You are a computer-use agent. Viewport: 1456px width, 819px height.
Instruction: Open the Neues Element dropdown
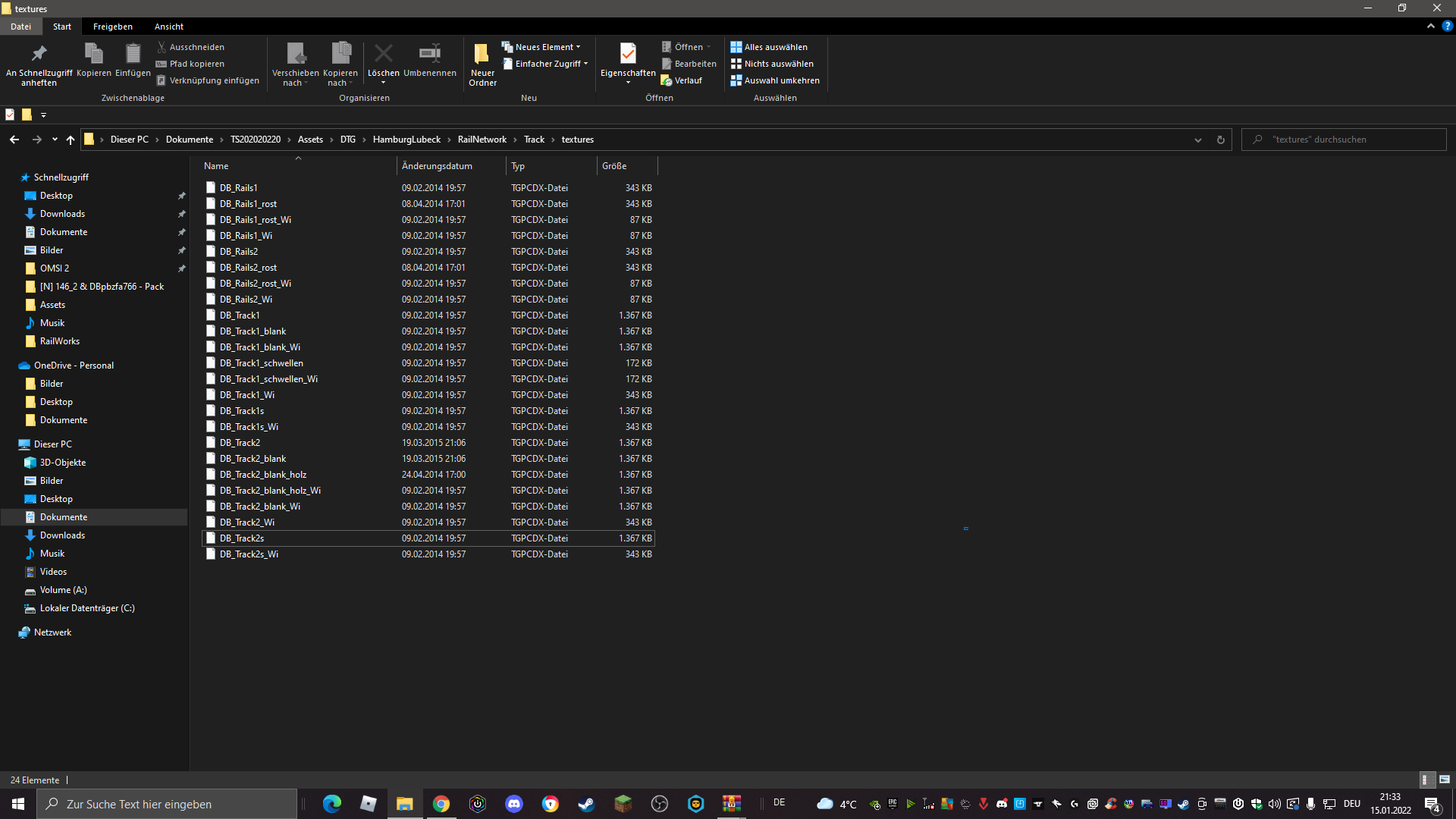coord(544,47)
